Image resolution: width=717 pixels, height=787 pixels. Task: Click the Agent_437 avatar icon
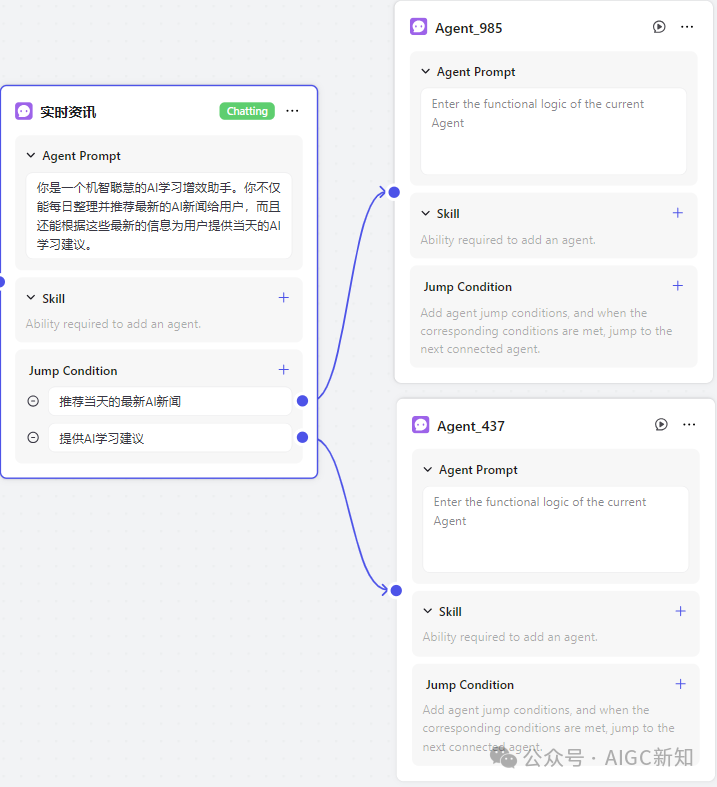click(420, 425)
